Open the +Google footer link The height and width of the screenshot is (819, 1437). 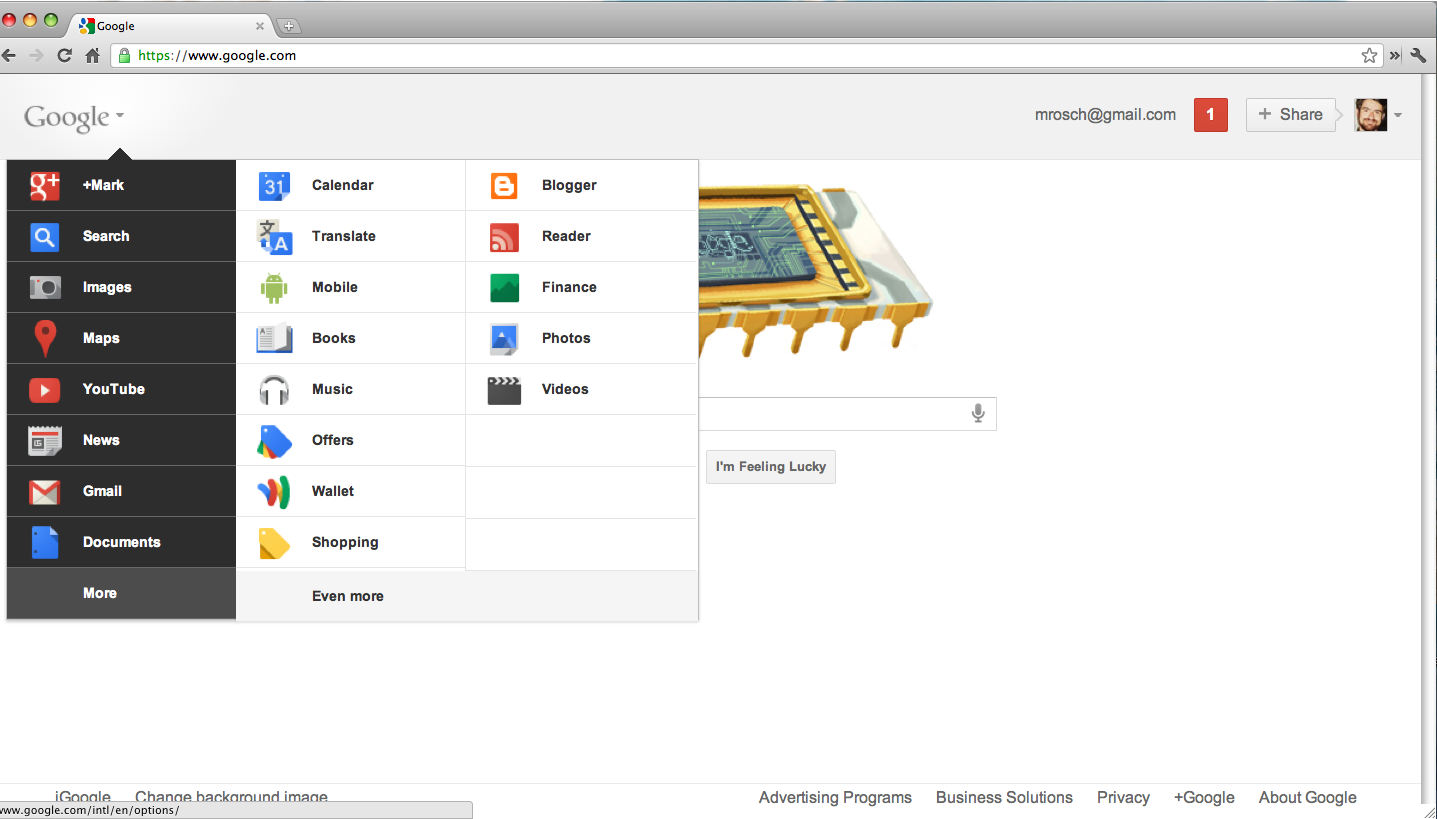(1204, 797)
